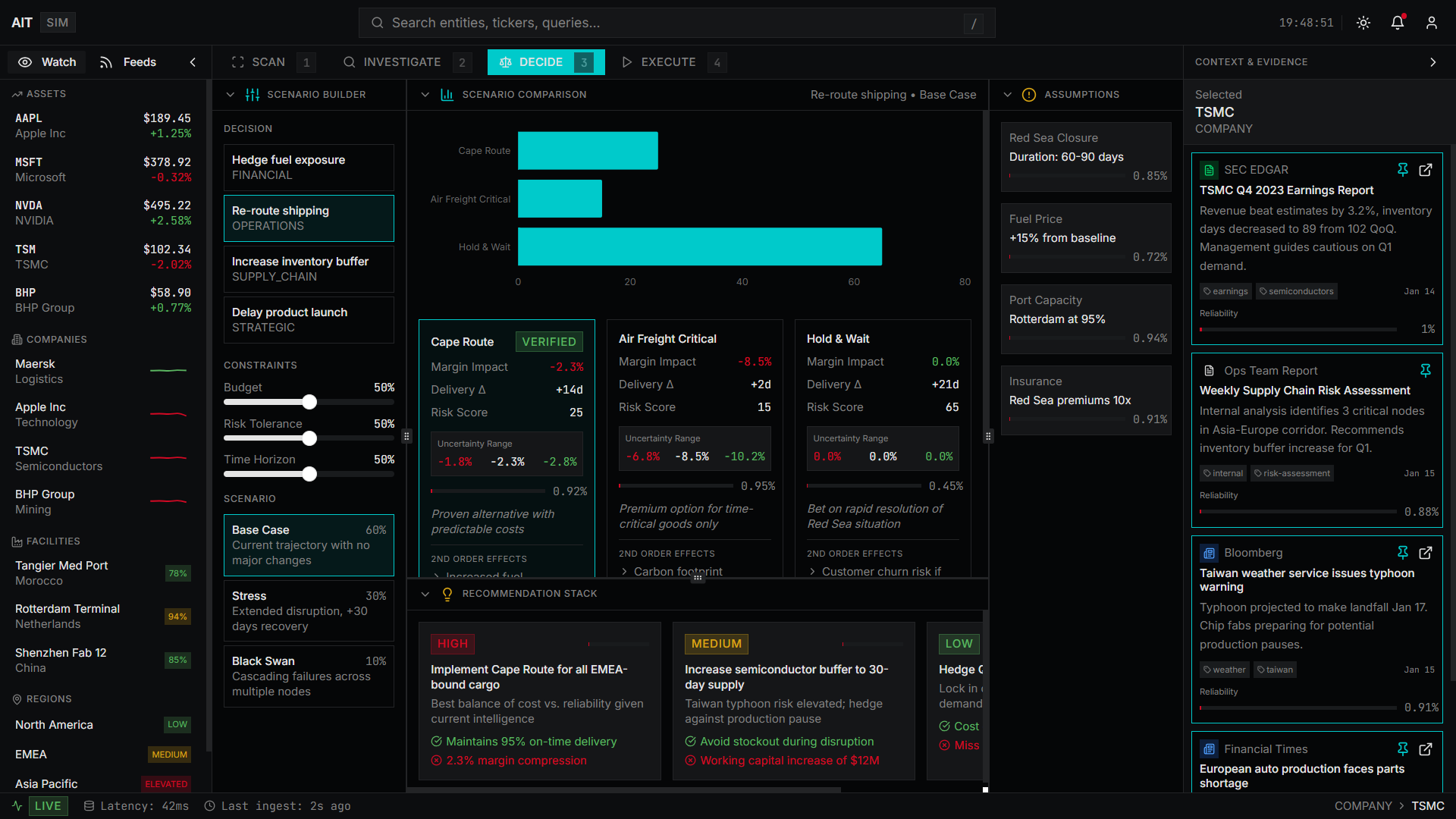1456x819 pixels.
Task: Select Rotterdam Terminal facility row
Action: click(103, 617)
